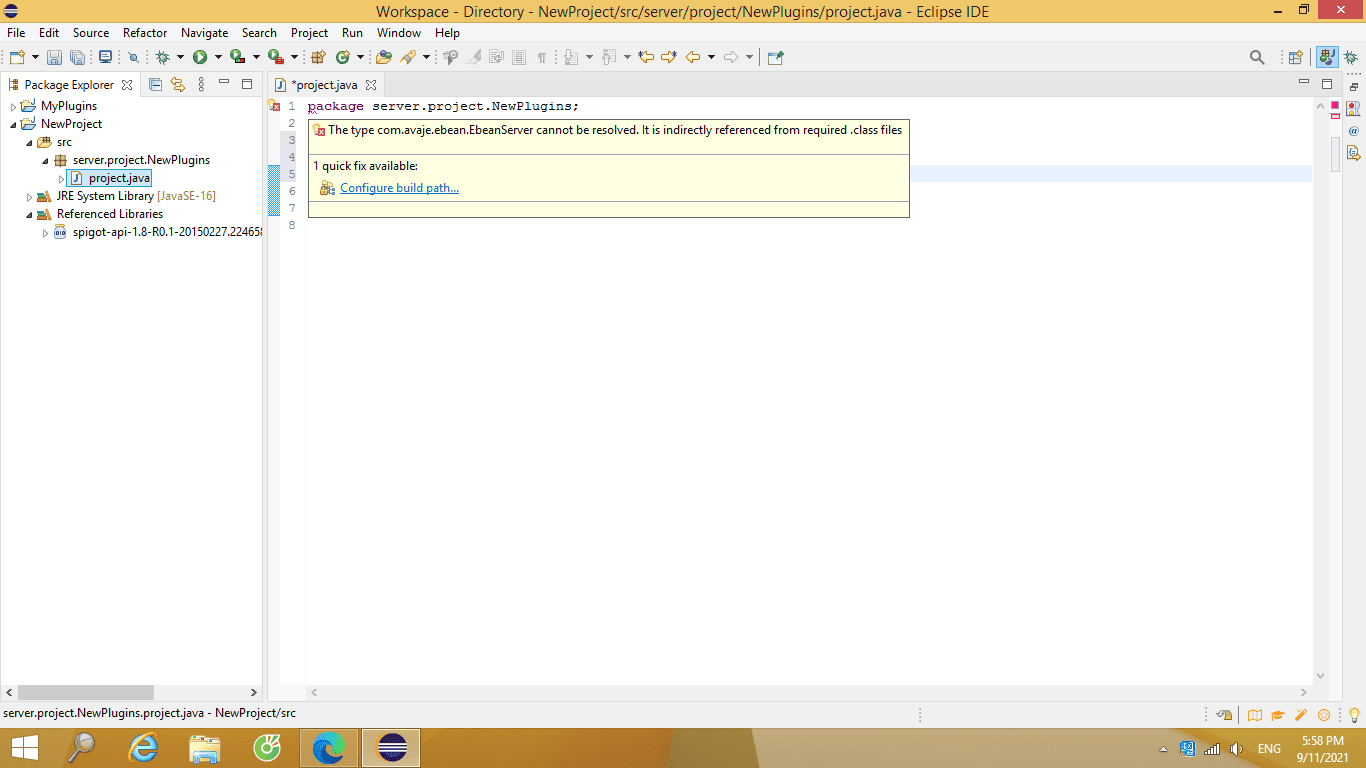
Task: Close the Package Explorer view
Action: [x=127, y=85]
